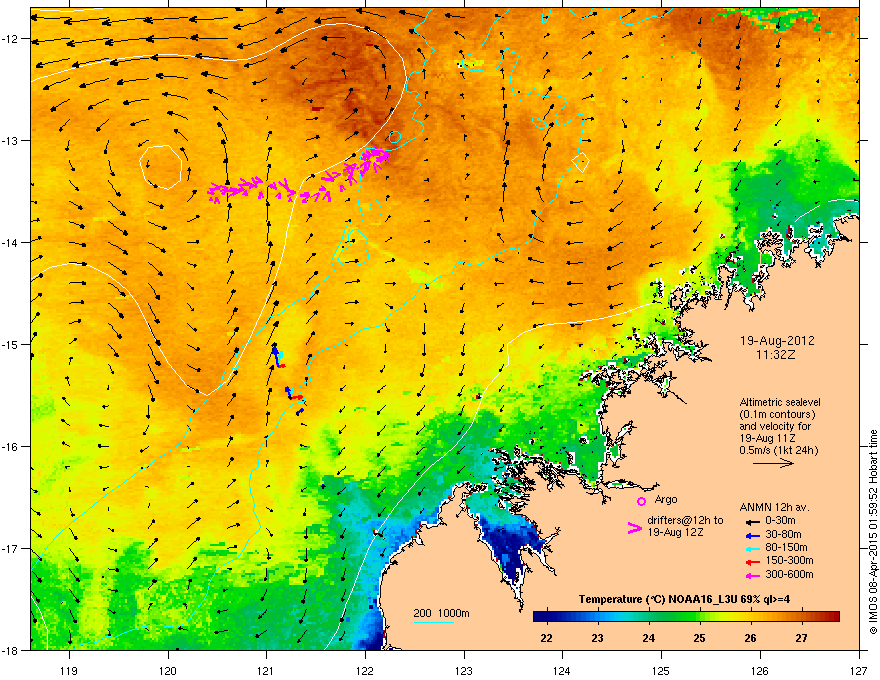880x680 pixels.
Task: Click the cyan line under 200 1000m label
Action: pos(433,622)
